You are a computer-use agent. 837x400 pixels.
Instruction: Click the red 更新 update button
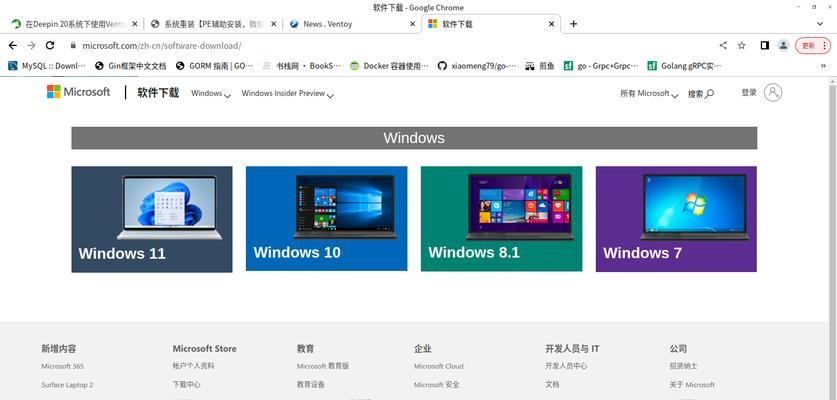(x=813, y=45)
